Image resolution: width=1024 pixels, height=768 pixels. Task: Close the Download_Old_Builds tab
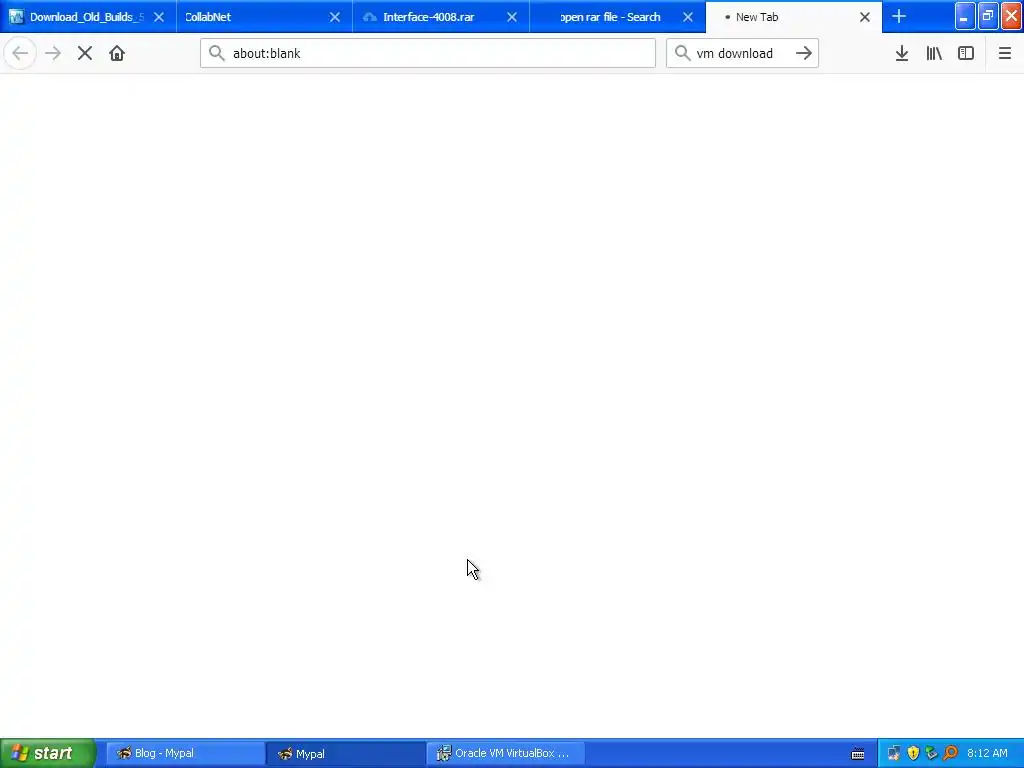pyautogui.click(x=159, y=17)
